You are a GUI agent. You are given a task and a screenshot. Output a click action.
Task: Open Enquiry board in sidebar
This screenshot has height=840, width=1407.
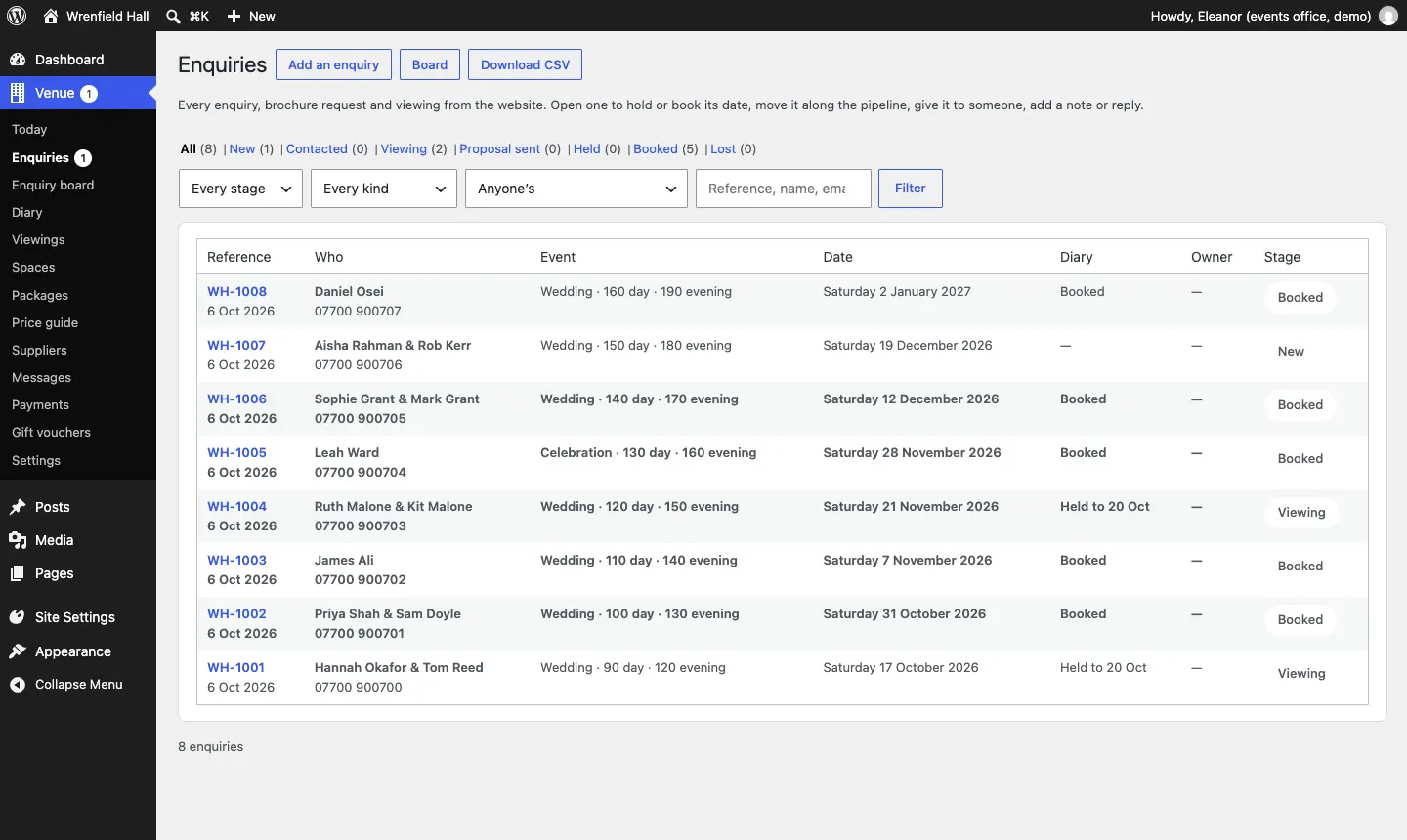point(53,185)
